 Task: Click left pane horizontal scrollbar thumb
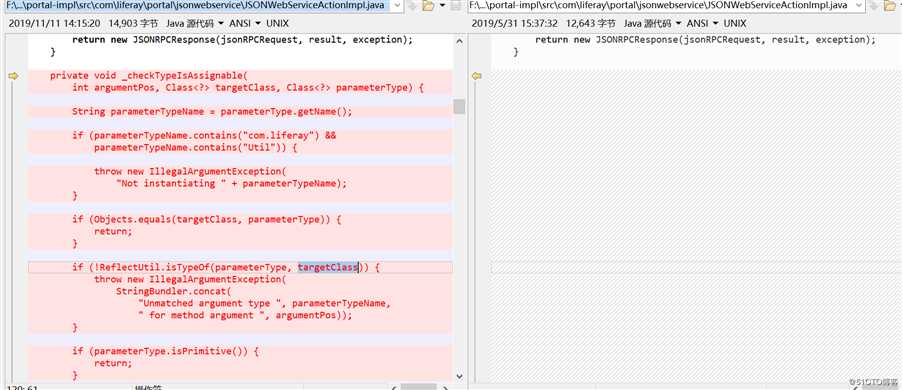pos(419,387)
